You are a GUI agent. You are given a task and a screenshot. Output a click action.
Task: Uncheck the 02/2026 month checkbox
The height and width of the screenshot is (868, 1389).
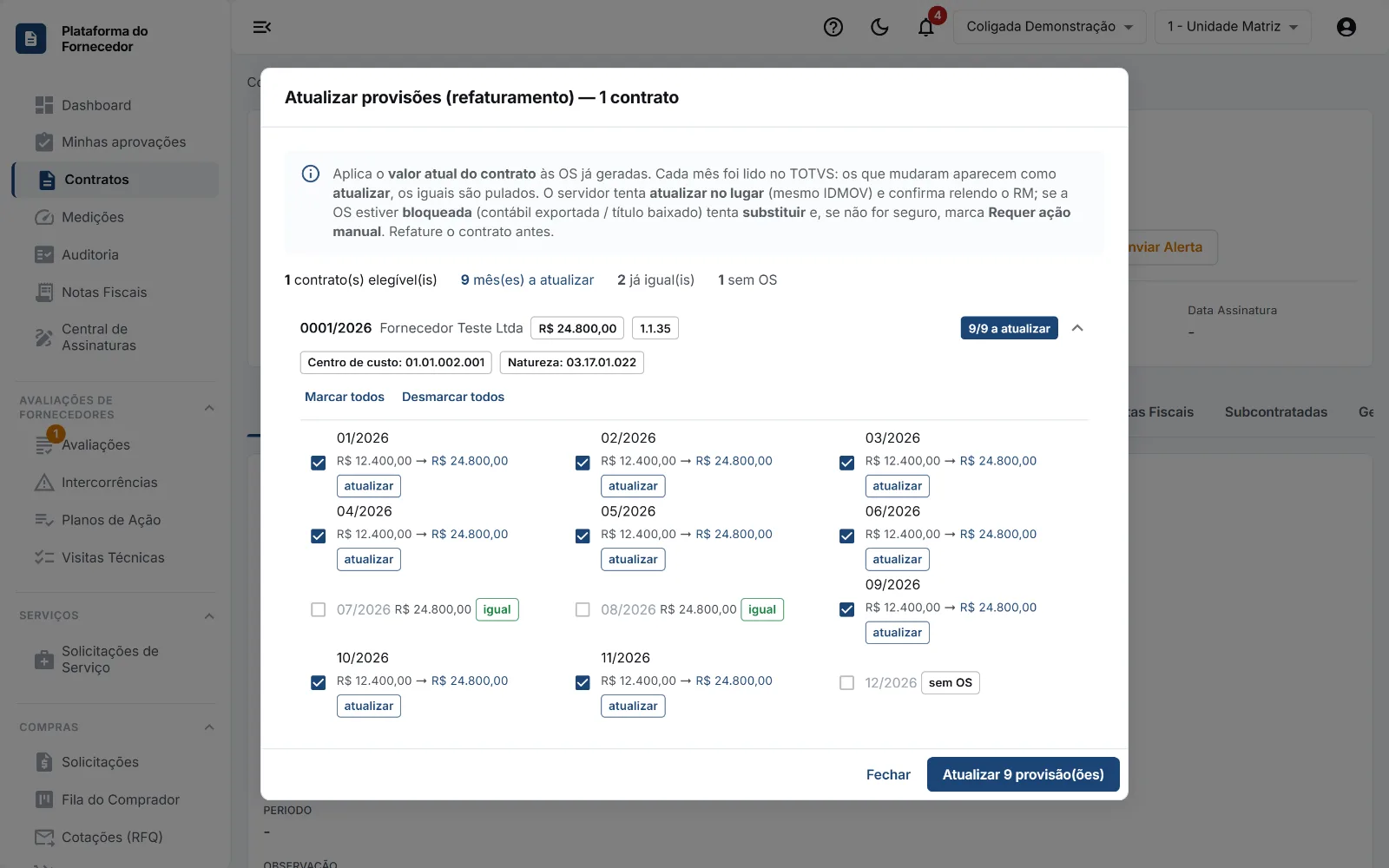583,463
